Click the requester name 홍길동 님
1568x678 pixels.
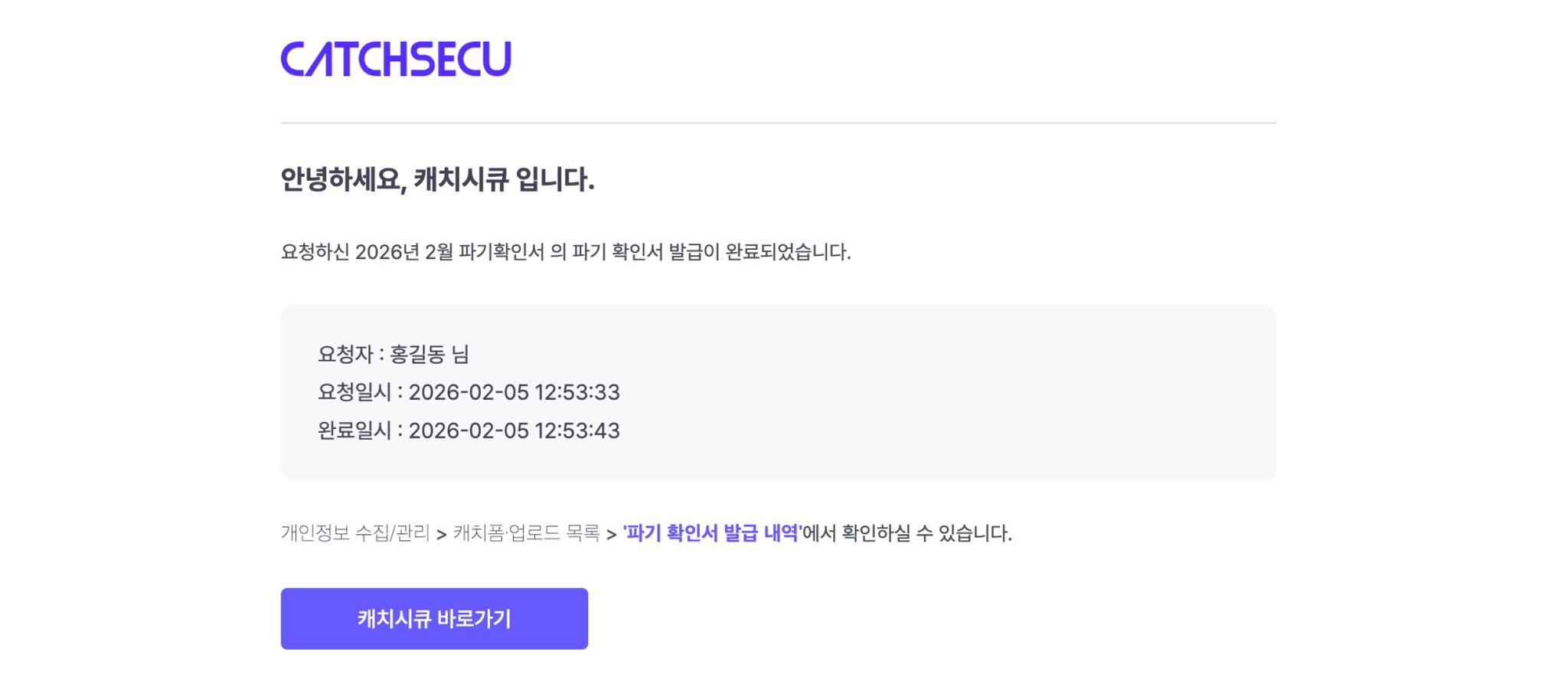pyautogui.click(x=429, y=355)
